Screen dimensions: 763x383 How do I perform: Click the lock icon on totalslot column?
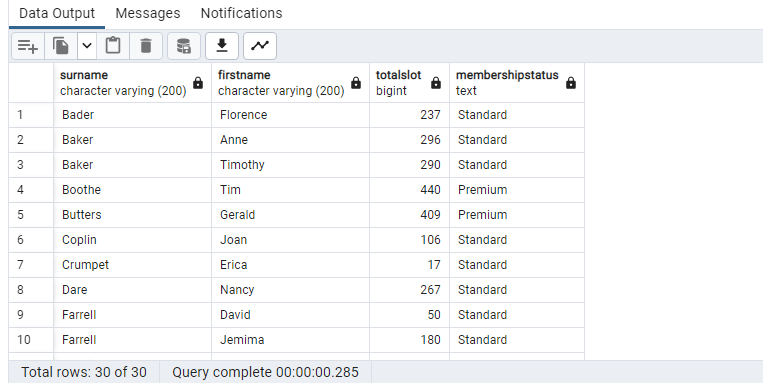436,83
